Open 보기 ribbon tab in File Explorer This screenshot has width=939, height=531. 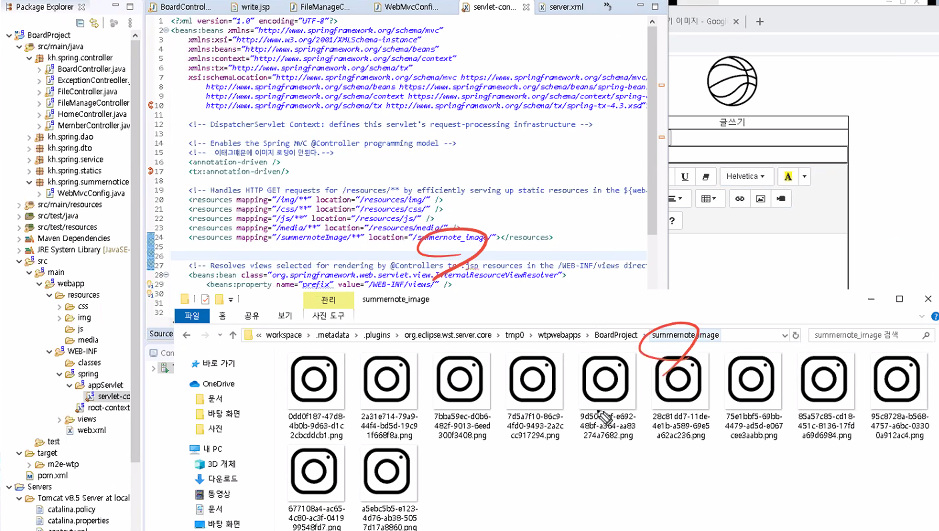click(284, 315)
